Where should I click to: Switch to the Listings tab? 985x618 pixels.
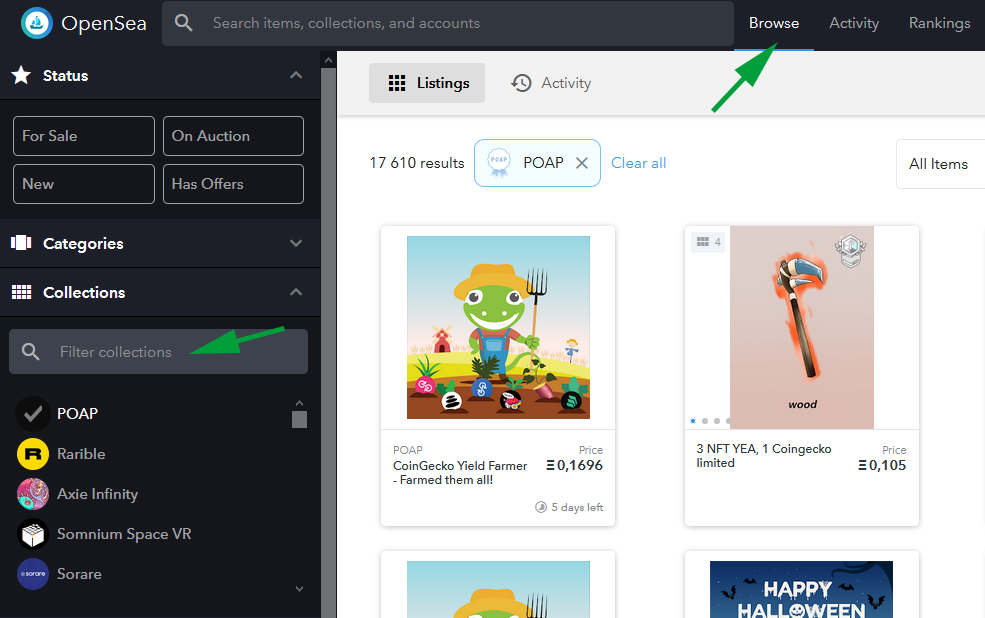[x=427, y=83]
